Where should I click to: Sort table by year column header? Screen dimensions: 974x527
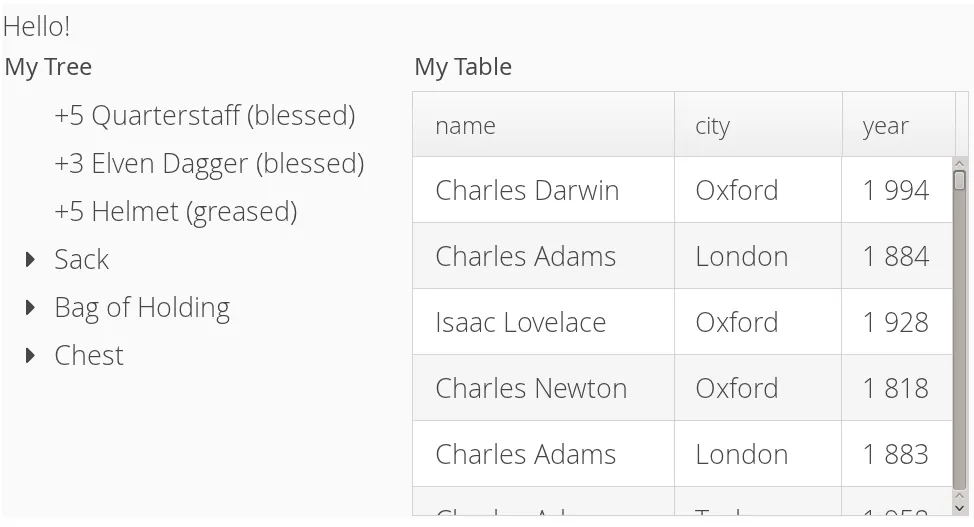(897, 126)
